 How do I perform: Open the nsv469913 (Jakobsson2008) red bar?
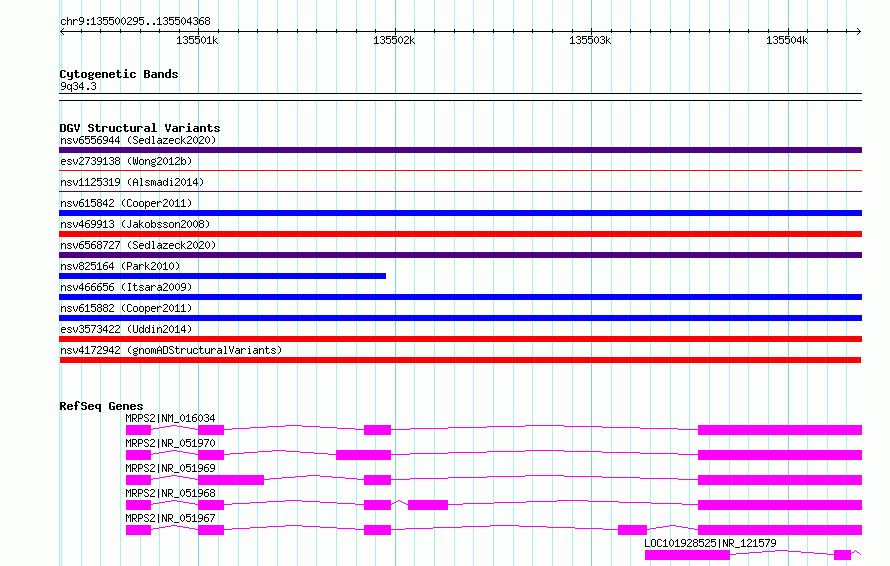tap(460, 234)
